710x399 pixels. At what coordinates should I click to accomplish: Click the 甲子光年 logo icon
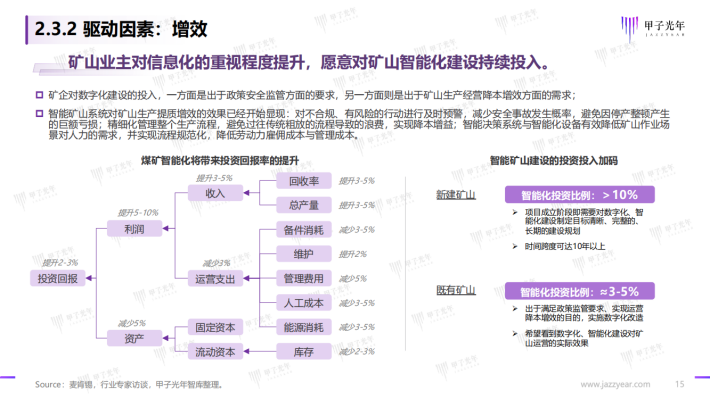629,27
